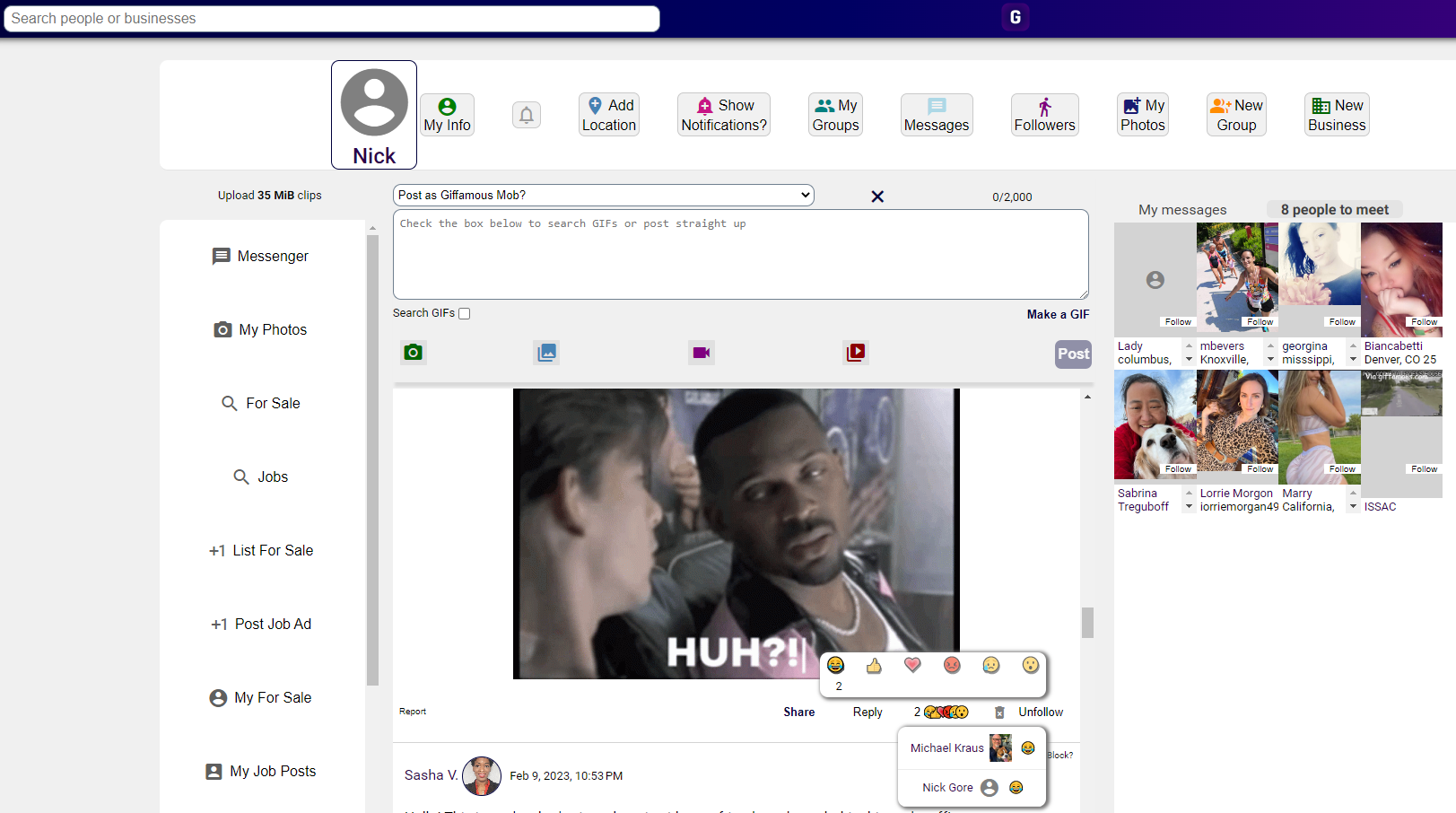React with surprised face emoji
This screenshot has height=813, width=1456.
1030,665
